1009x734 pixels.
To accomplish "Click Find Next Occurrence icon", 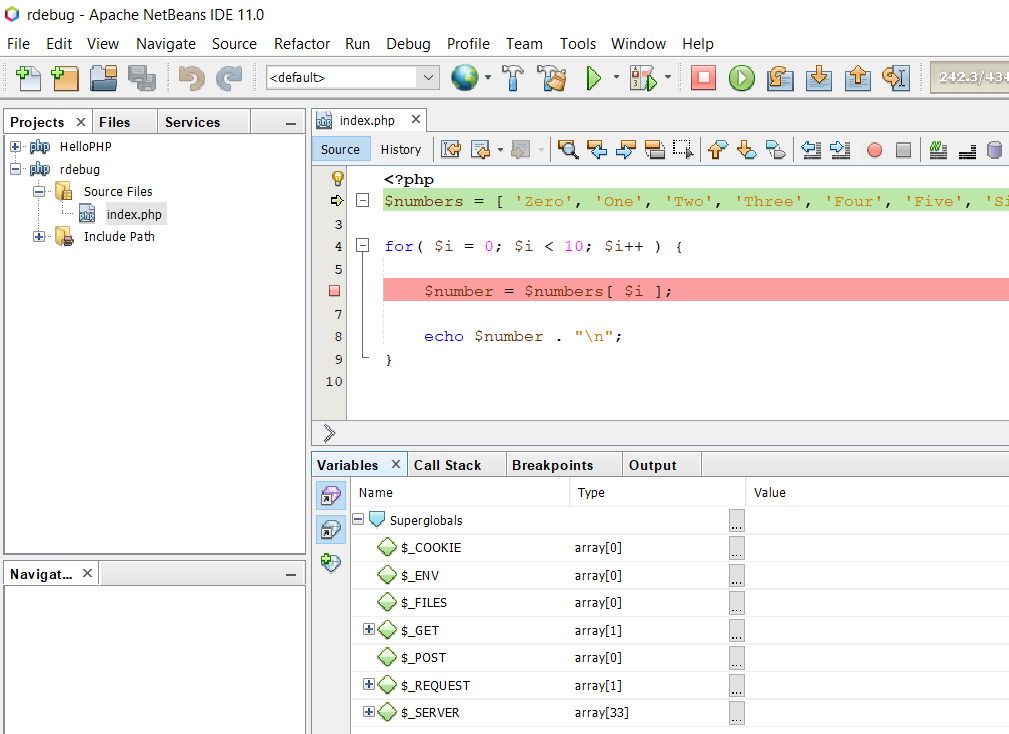I will click(x=625, y=150).
